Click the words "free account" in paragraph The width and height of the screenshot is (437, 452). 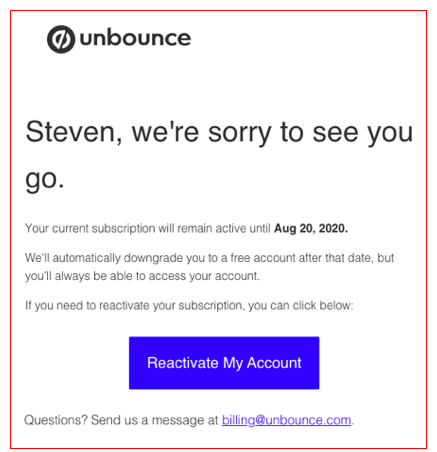click(x=263, y=258)
